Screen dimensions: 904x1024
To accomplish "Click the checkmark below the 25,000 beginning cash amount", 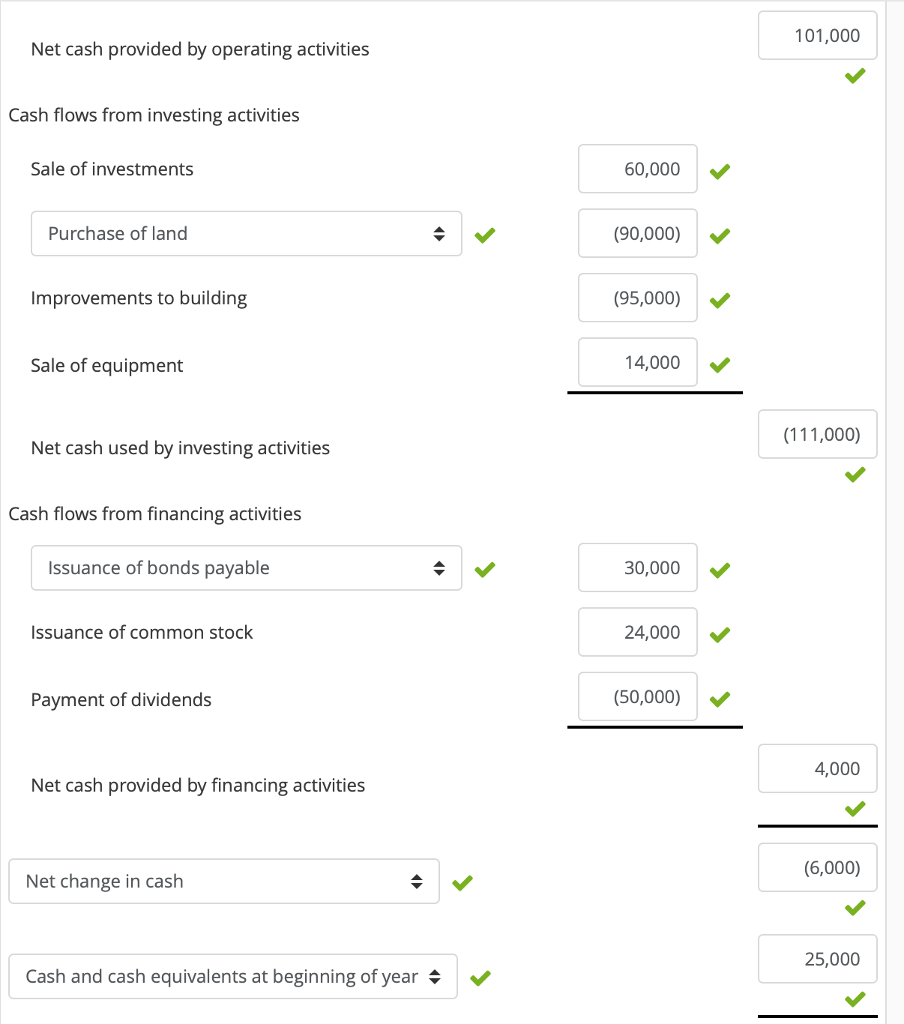I will coord(855,999).
